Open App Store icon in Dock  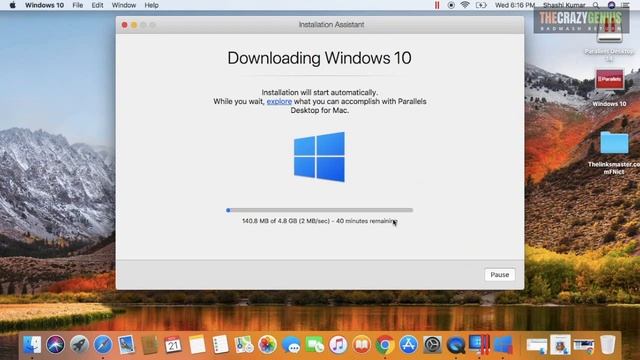[409, 345]
